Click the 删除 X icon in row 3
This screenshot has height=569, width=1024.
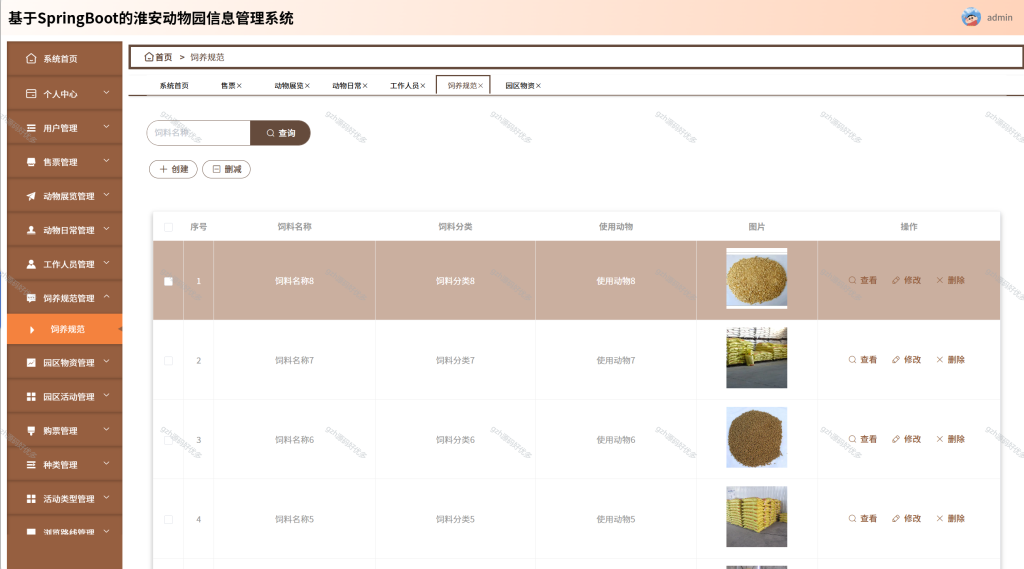click(x=940, y=439)
